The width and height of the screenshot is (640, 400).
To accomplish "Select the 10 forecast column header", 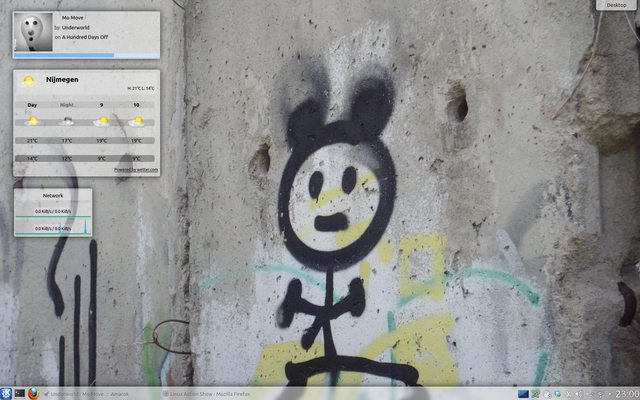I will [x=136, y=105].
